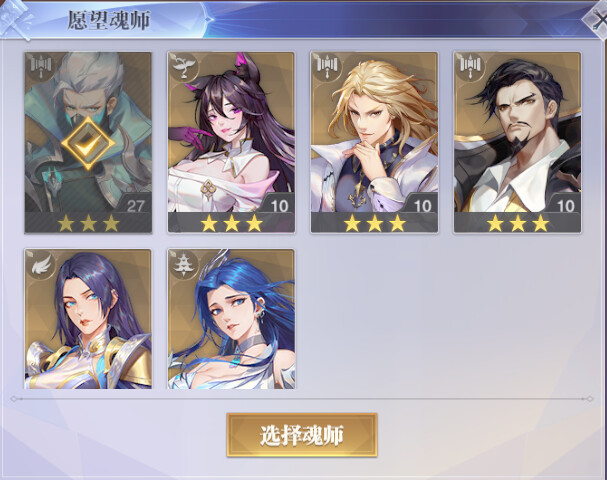This screenshot has height=480, width=607.
Task: Pick the purple-haired woman in gold armor
Action: coord(88,319)
